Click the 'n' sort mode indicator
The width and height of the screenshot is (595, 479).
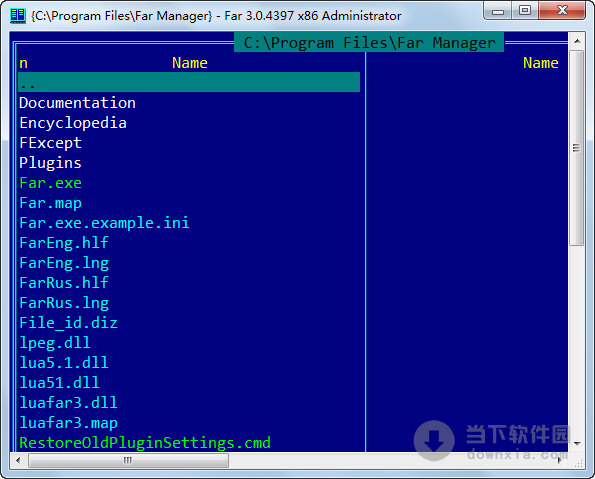coord(24,63)
